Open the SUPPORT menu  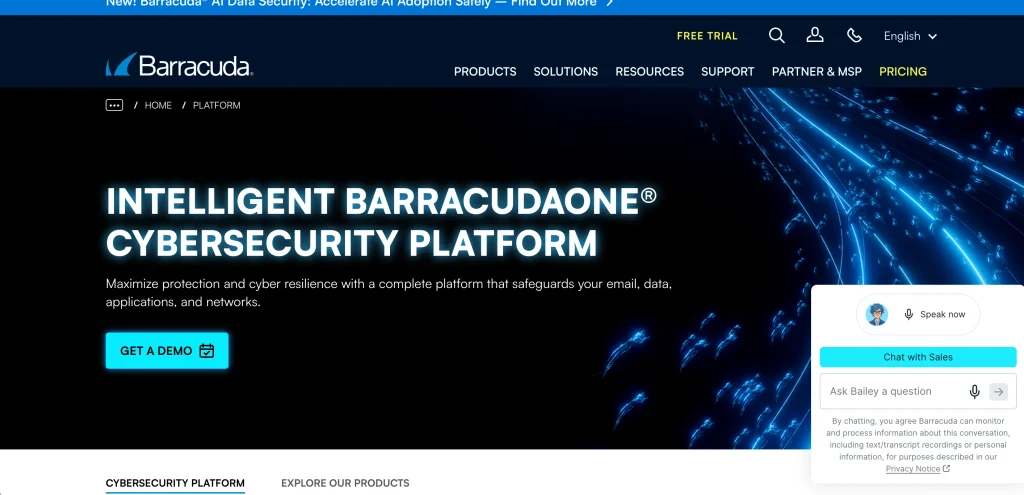[728, 72]
